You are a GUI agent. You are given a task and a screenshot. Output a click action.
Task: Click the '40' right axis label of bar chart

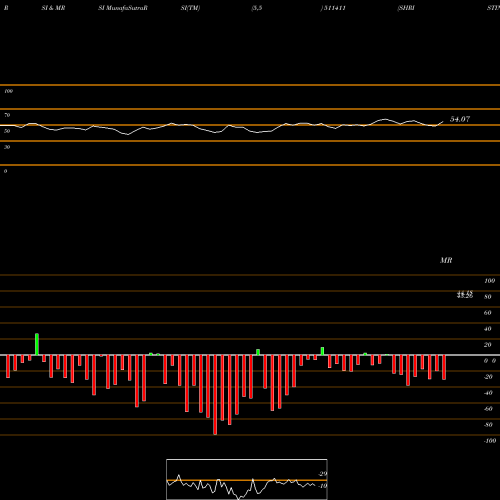tap(488, 329)
